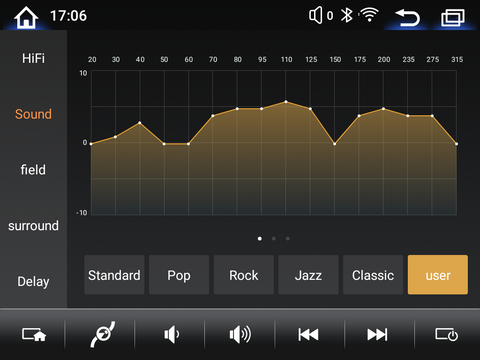
Task: Open the HiFi tab
Action: pyautogui.click(x=33, y=58)
